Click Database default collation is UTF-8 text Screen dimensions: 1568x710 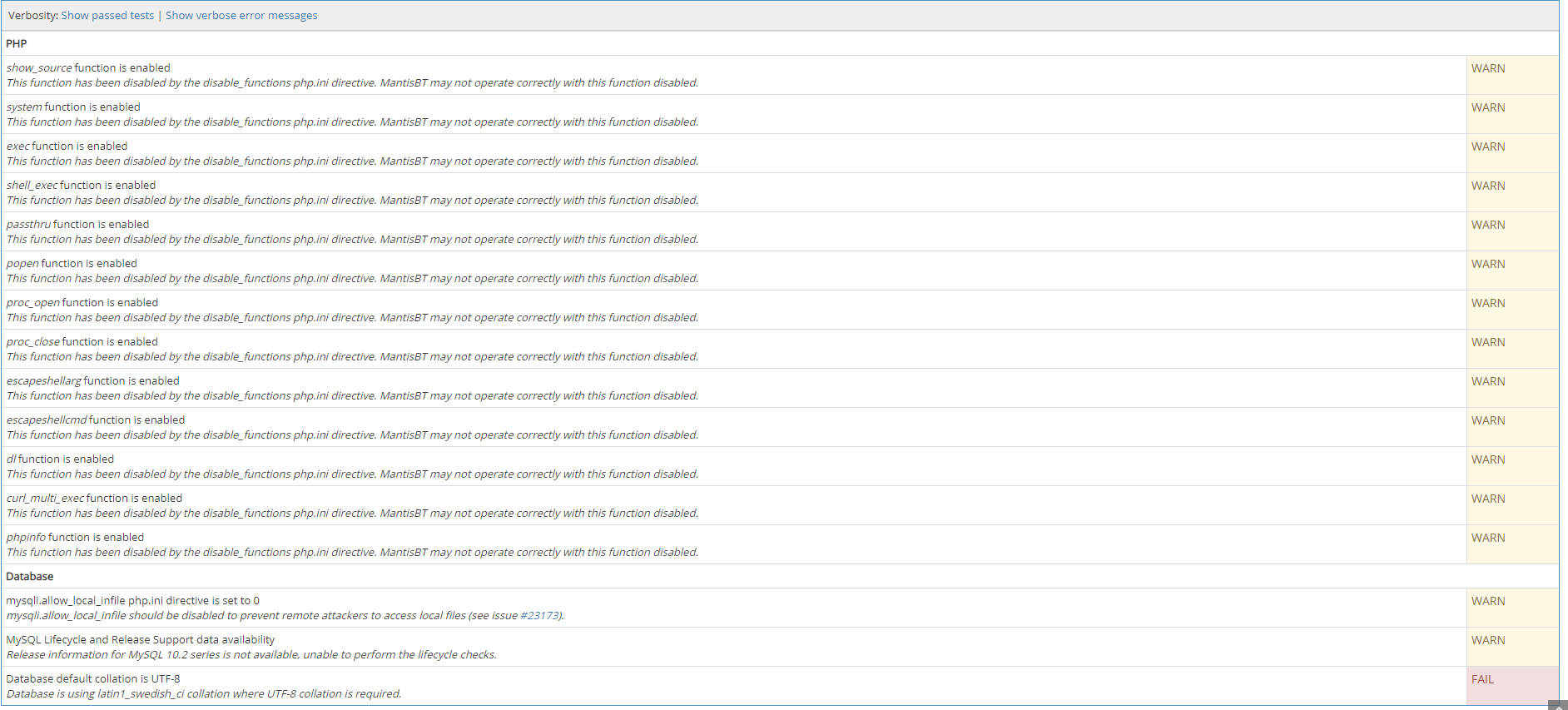[x=92, y=679]
